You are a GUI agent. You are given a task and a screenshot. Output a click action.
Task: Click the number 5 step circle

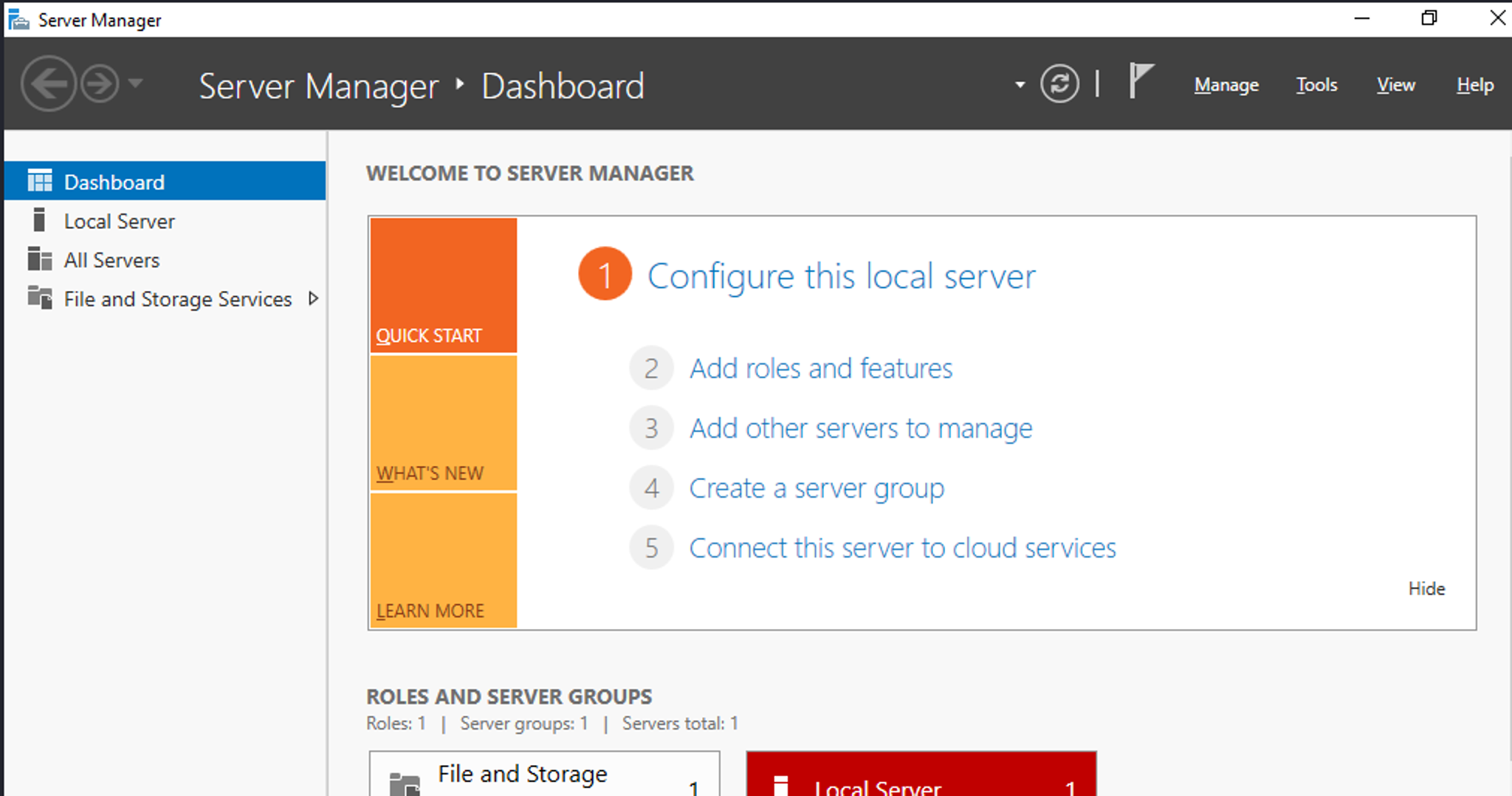point(651,548)
